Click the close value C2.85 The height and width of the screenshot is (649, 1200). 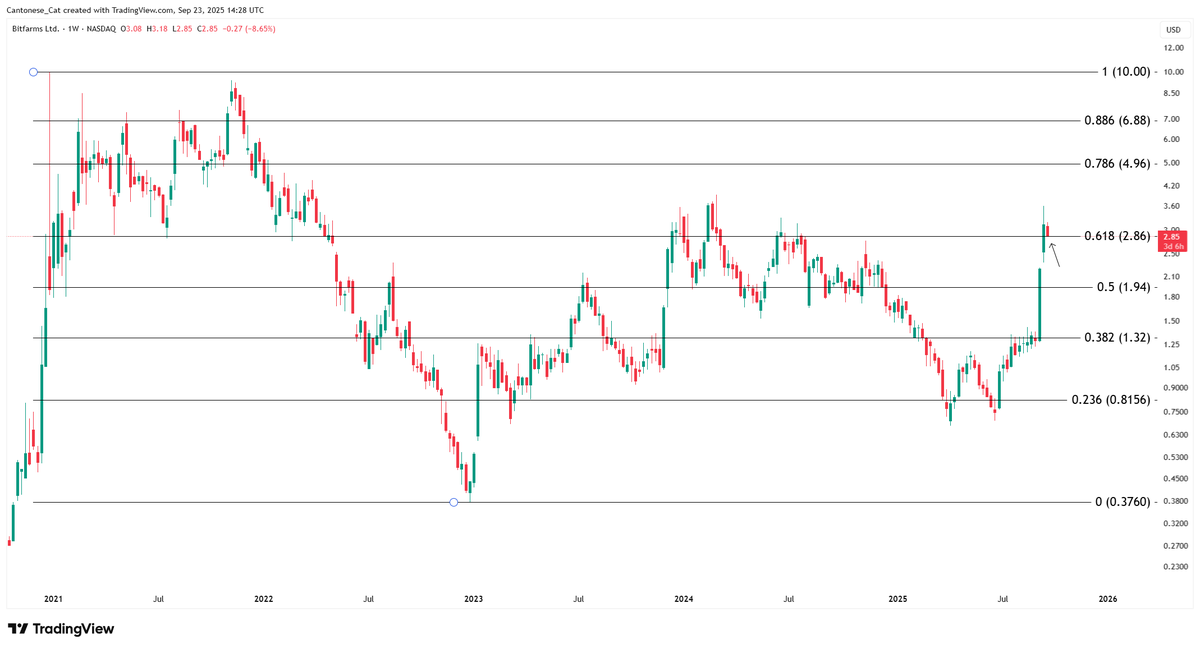pyautogui.click(x=208, y=29)
